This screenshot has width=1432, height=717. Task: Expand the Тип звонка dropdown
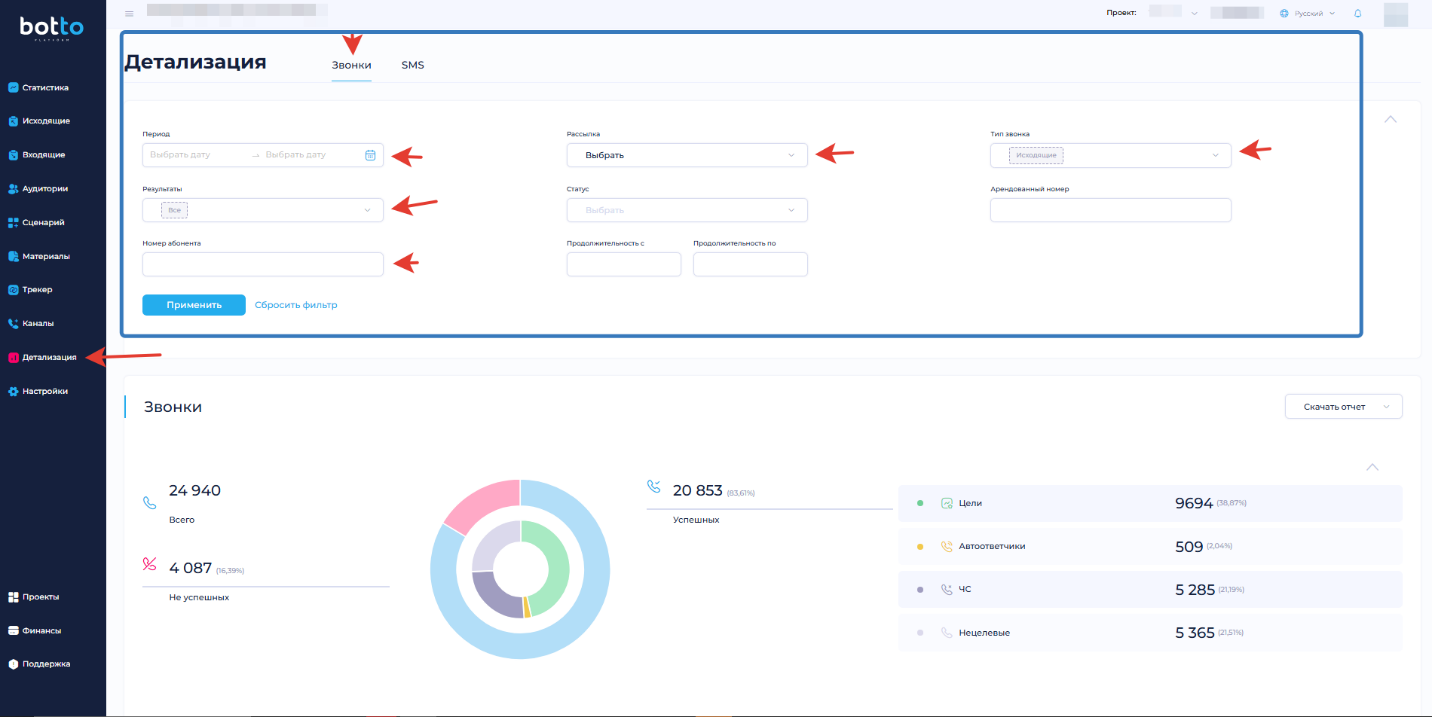click(1110, 155)
